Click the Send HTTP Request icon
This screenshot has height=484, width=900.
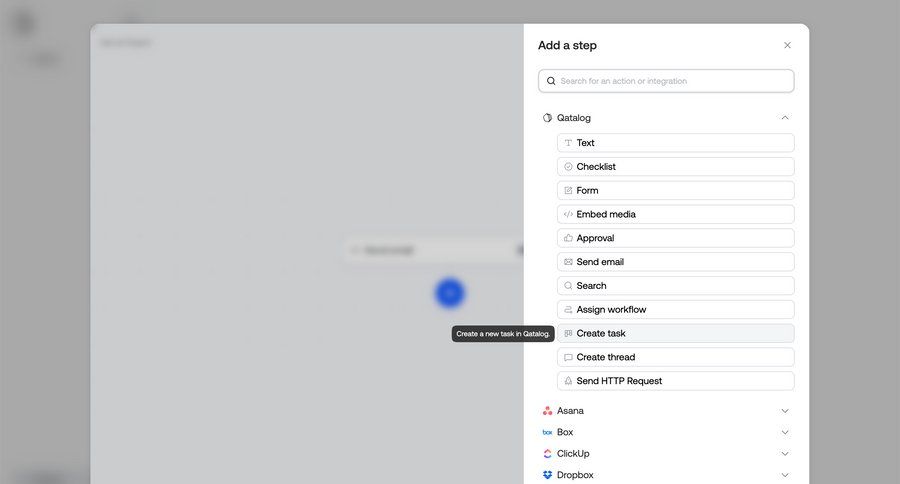tap(568, 381)
